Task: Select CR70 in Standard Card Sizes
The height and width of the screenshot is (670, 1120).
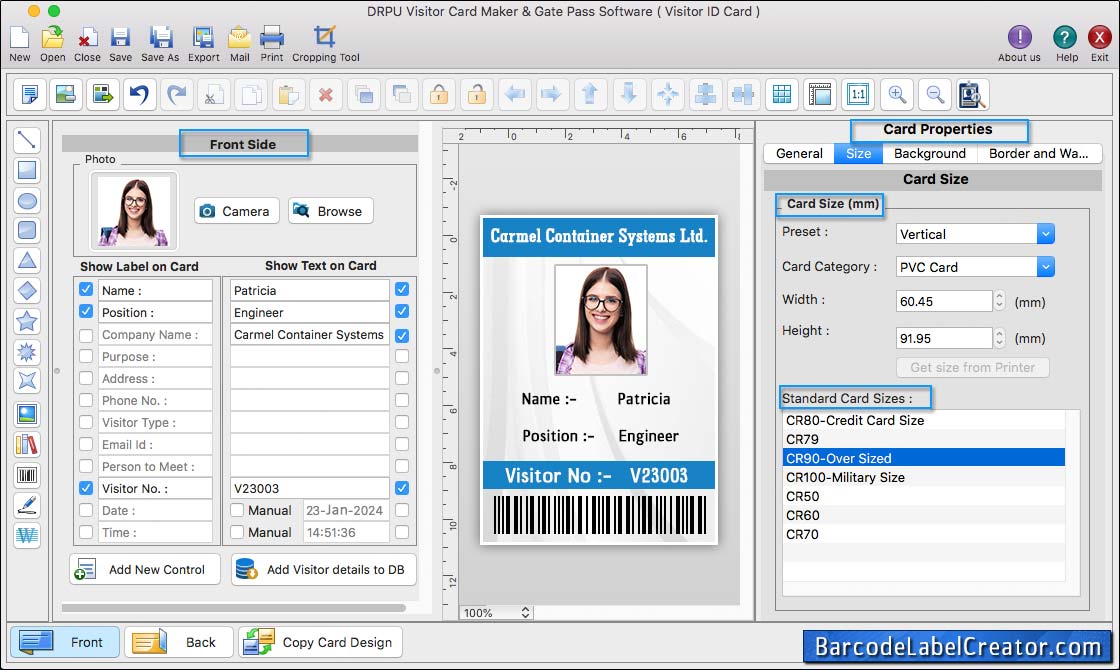Action: (x=924, y=534)
